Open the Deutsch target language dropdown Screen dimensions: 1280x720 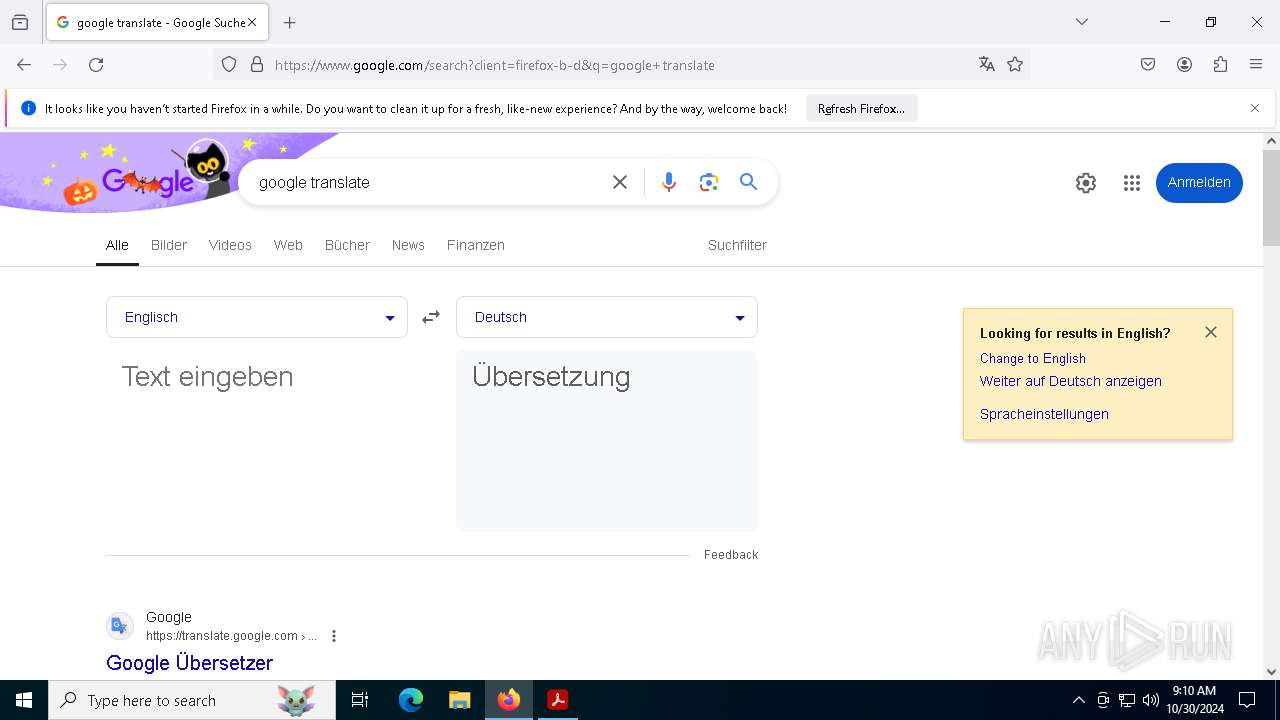607,317
